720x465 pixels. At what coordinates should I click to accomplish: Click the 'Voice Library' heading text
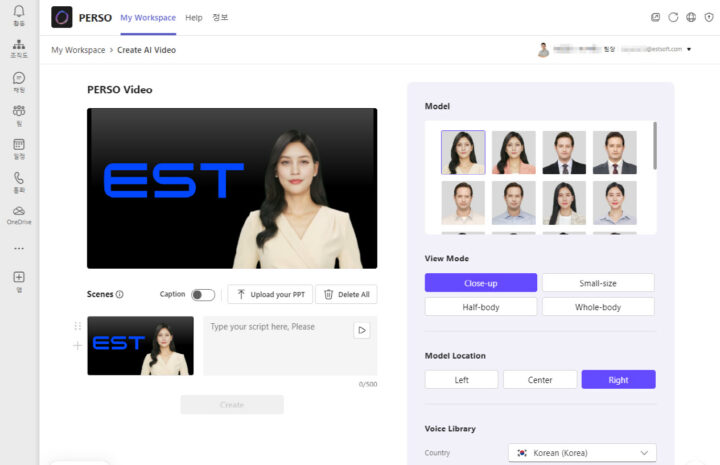[450, 428]
